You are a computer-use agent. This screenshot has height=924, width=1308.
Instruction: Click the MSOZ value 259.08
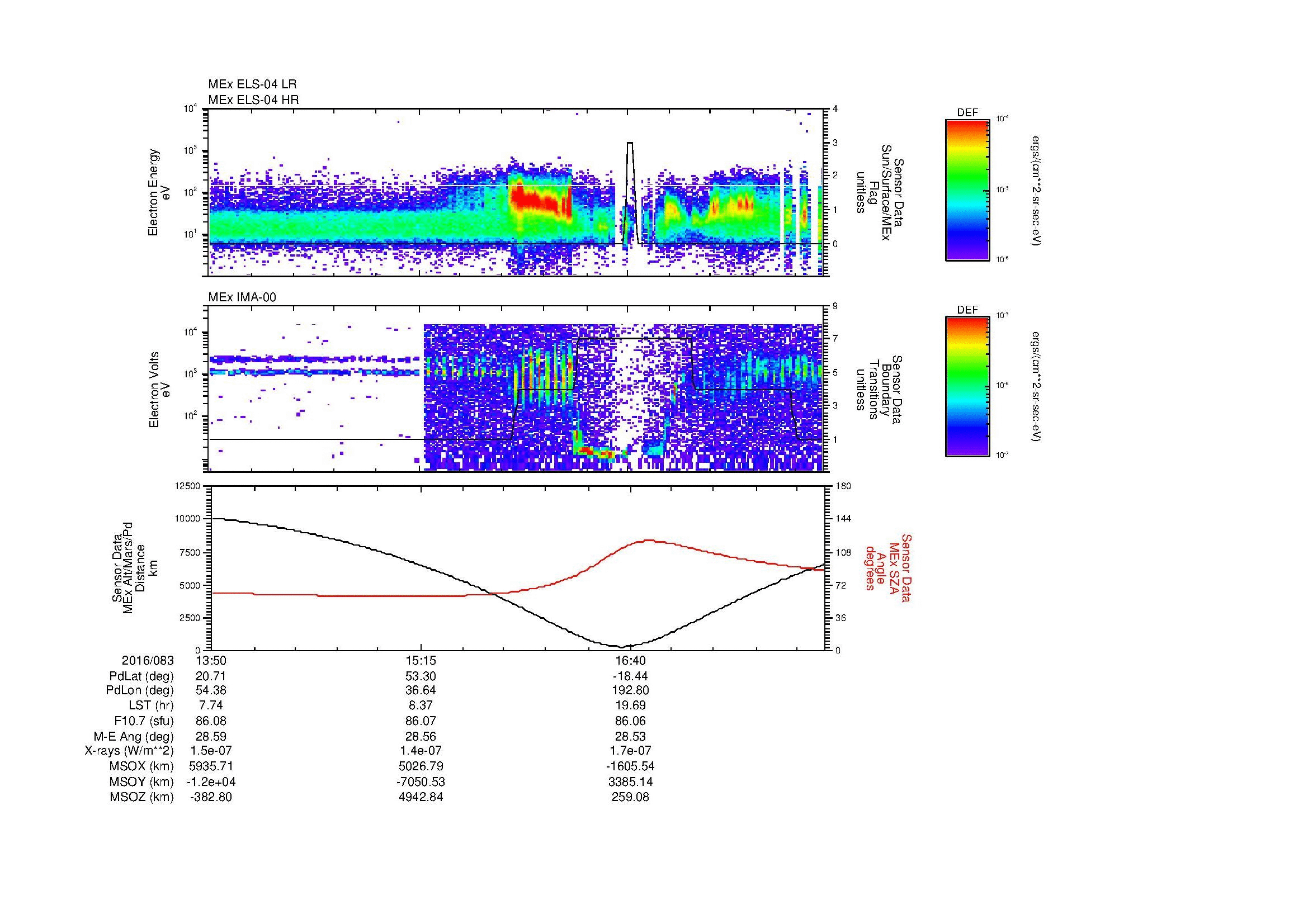[x=630, y=797]
